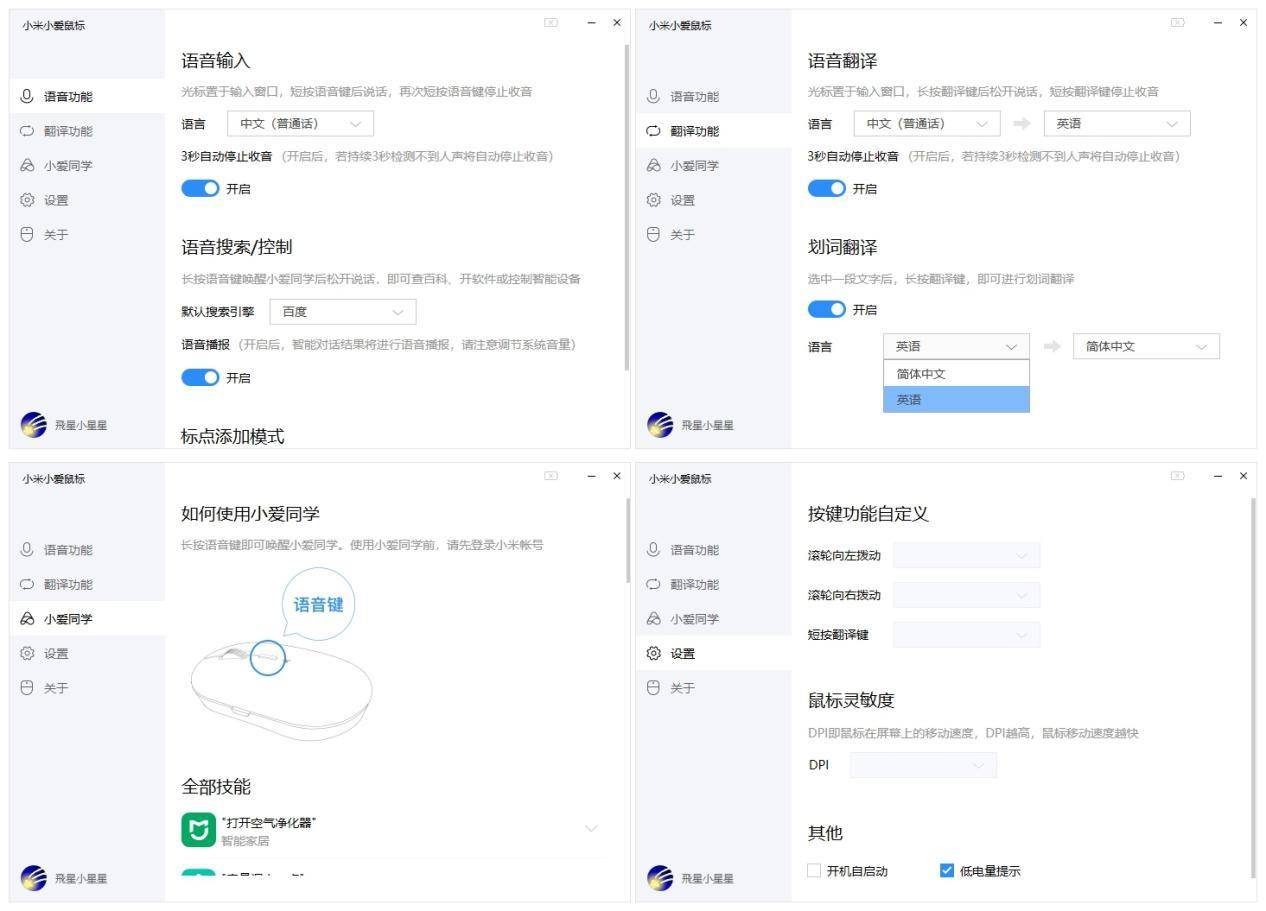Select 小爱同学 icon in 如何使用小爱同学 window sidebar

coord(27,619)
